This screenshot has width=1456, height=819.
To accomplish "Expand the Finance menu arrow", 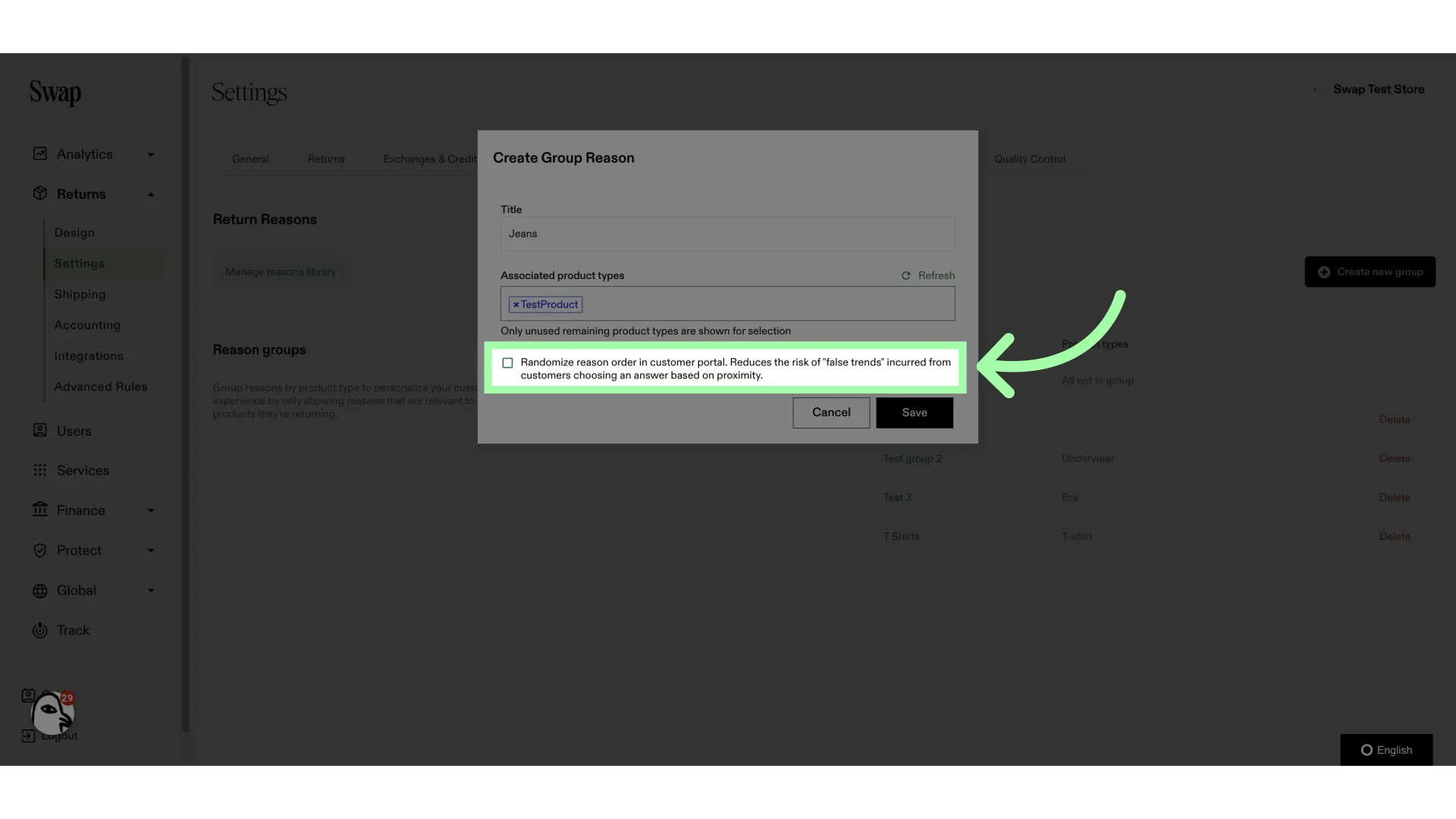I will coord(151,510).
